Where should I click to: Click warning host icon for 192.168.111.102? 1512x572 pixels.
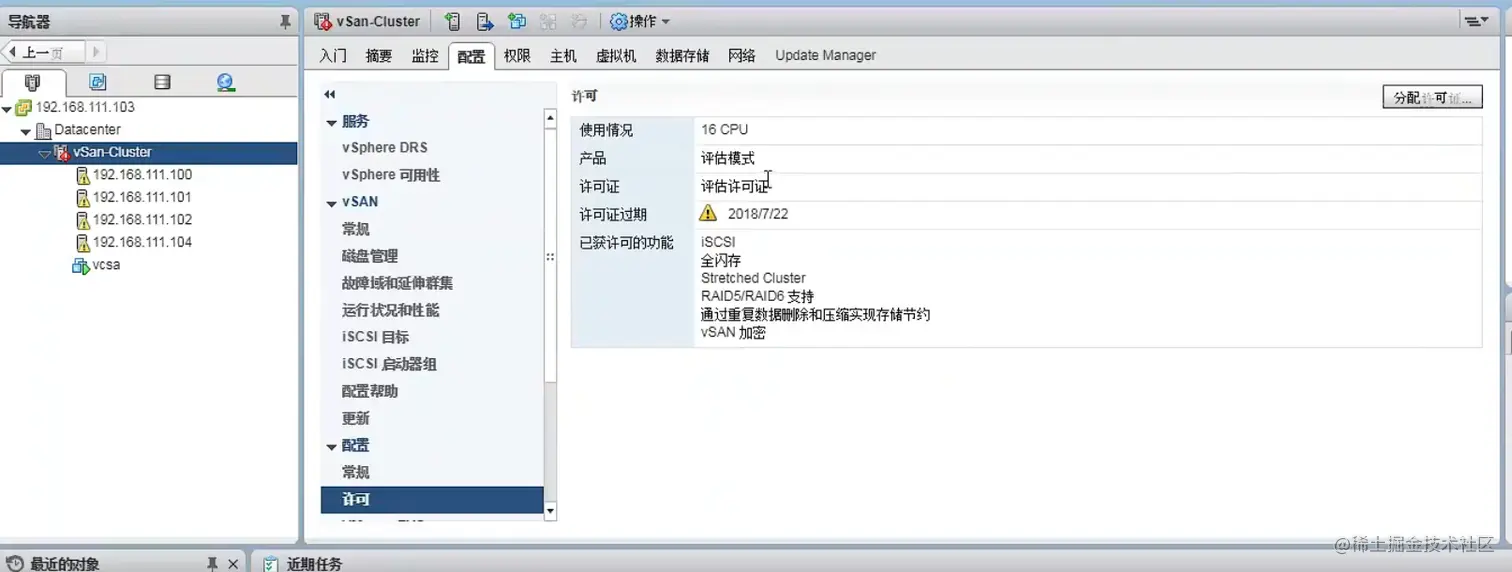83,220
